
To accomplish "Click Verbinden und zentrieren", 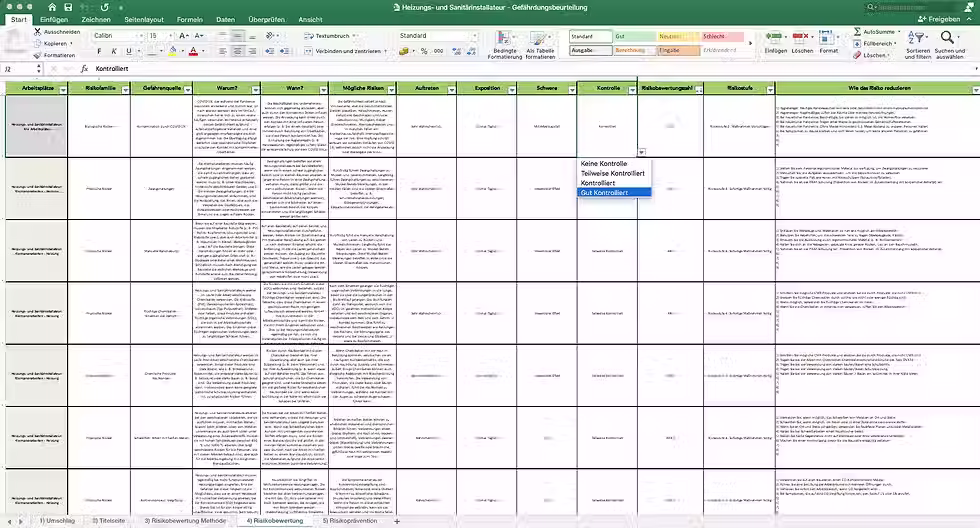I will [342, 51].
